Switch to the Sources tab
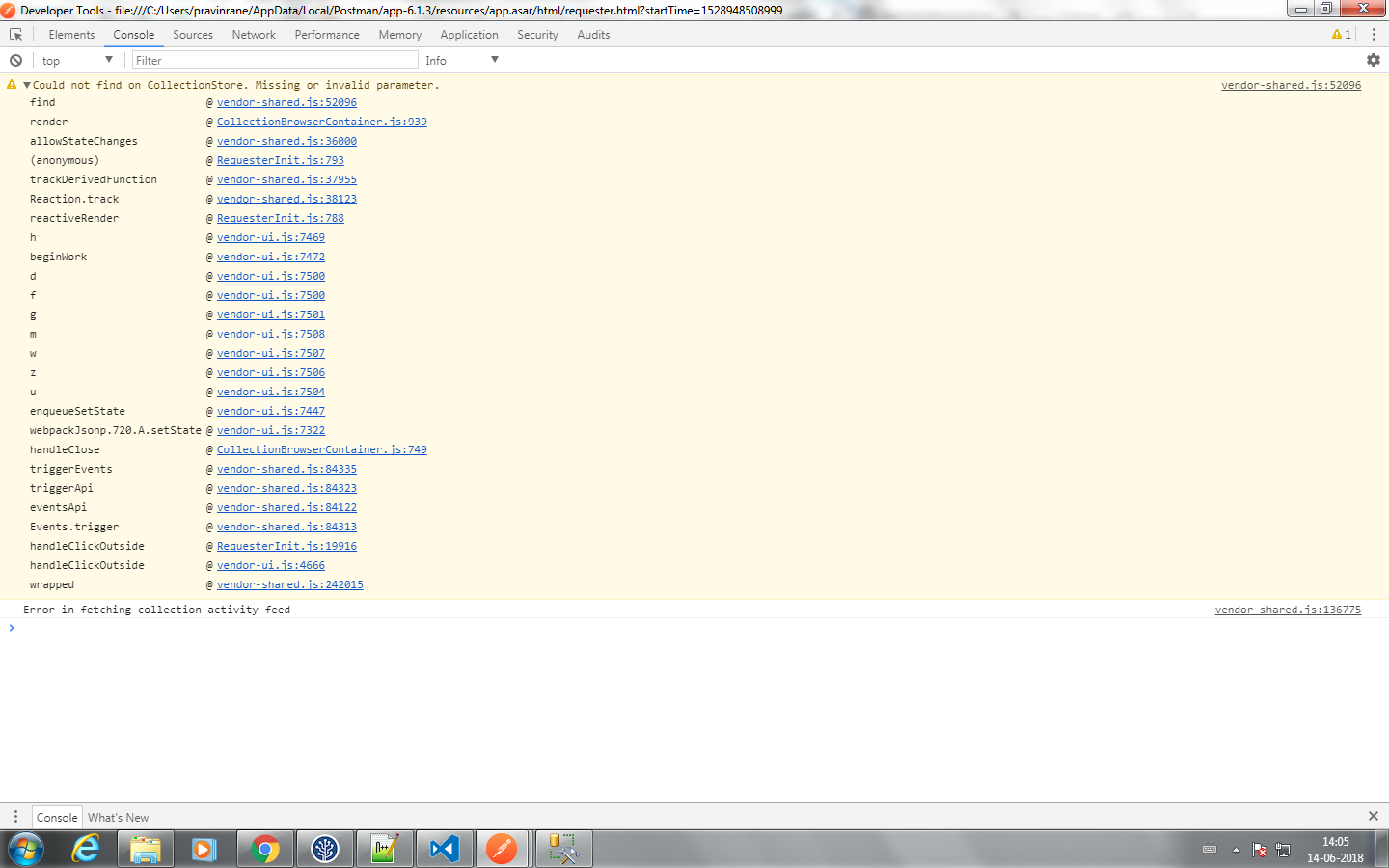1389x868 pixels. [x=192, y=34]
